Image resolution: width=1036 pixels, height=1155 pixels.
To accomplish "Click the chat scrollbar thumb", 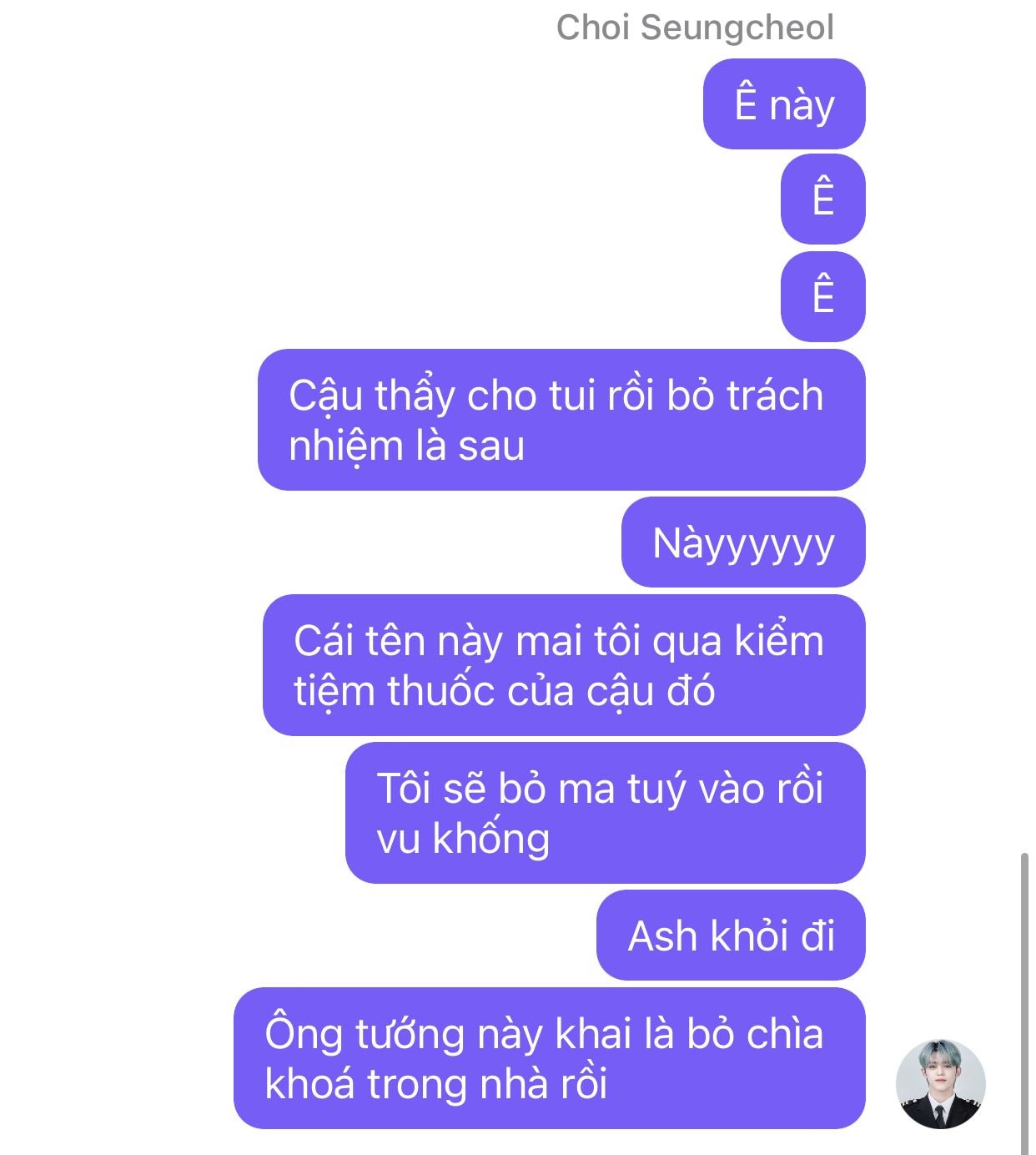I will click(1025, 1003).
